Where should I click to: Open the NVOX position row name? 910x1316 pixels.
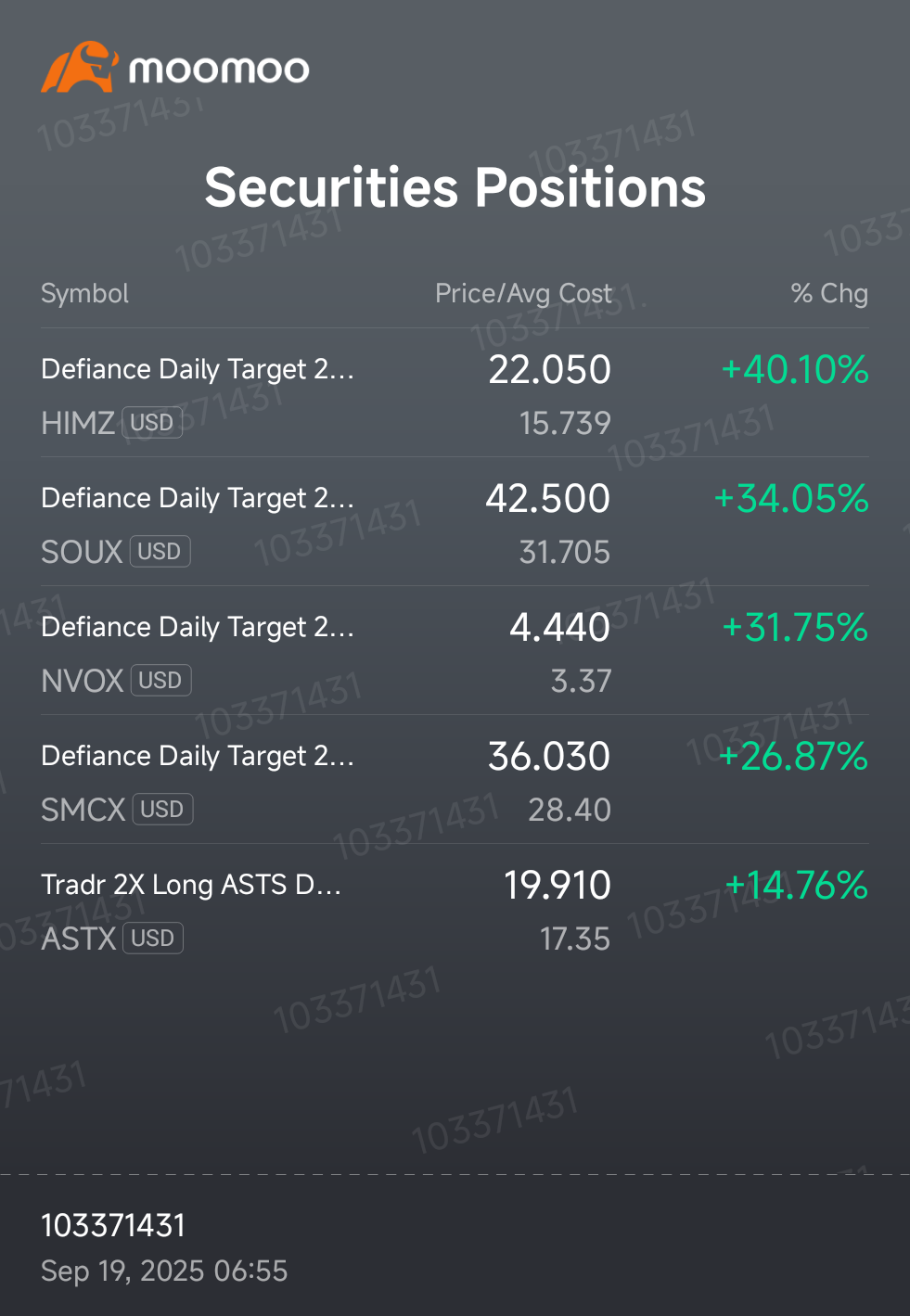click(x=198, y=628)
